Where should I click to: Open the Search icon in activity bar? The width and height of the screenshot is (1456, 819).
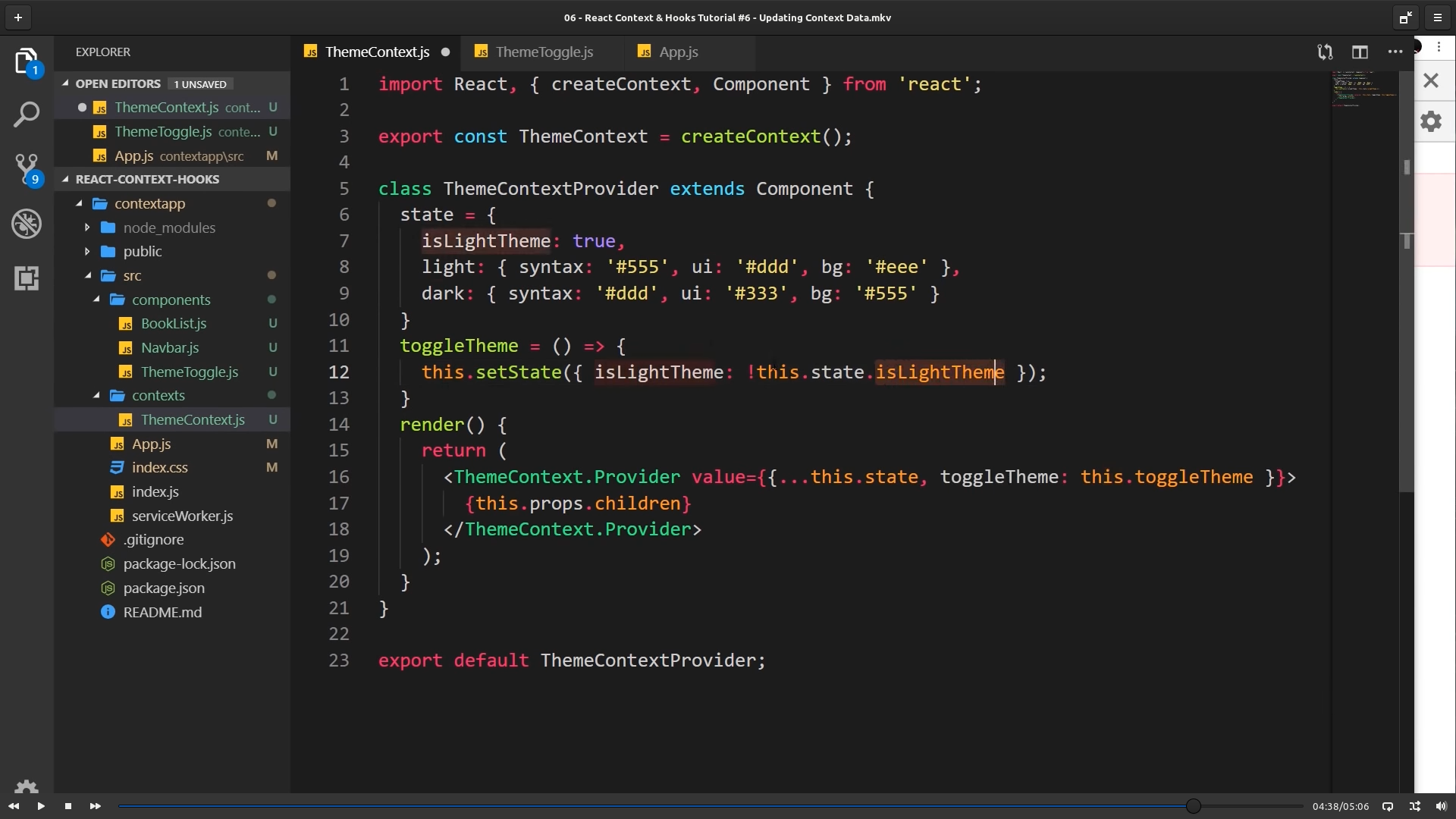pyautogui.click(x=27, y=115)
